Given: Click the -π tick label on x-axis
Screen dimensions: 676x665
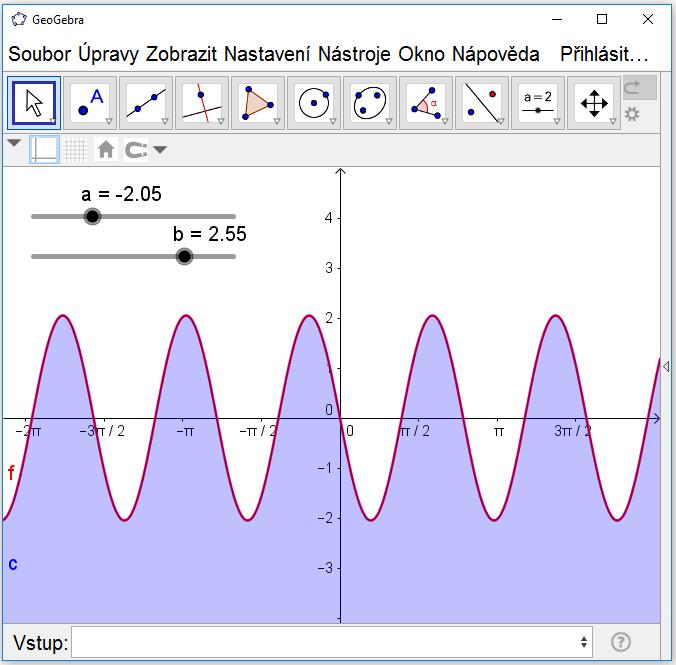Looking at the screenshot, I should (x=185, y=431).
